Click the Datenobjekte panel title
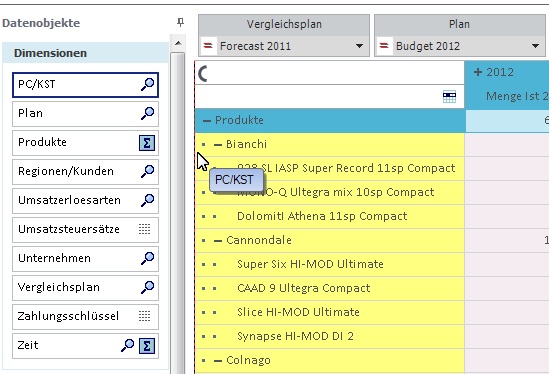 point(41,23)
